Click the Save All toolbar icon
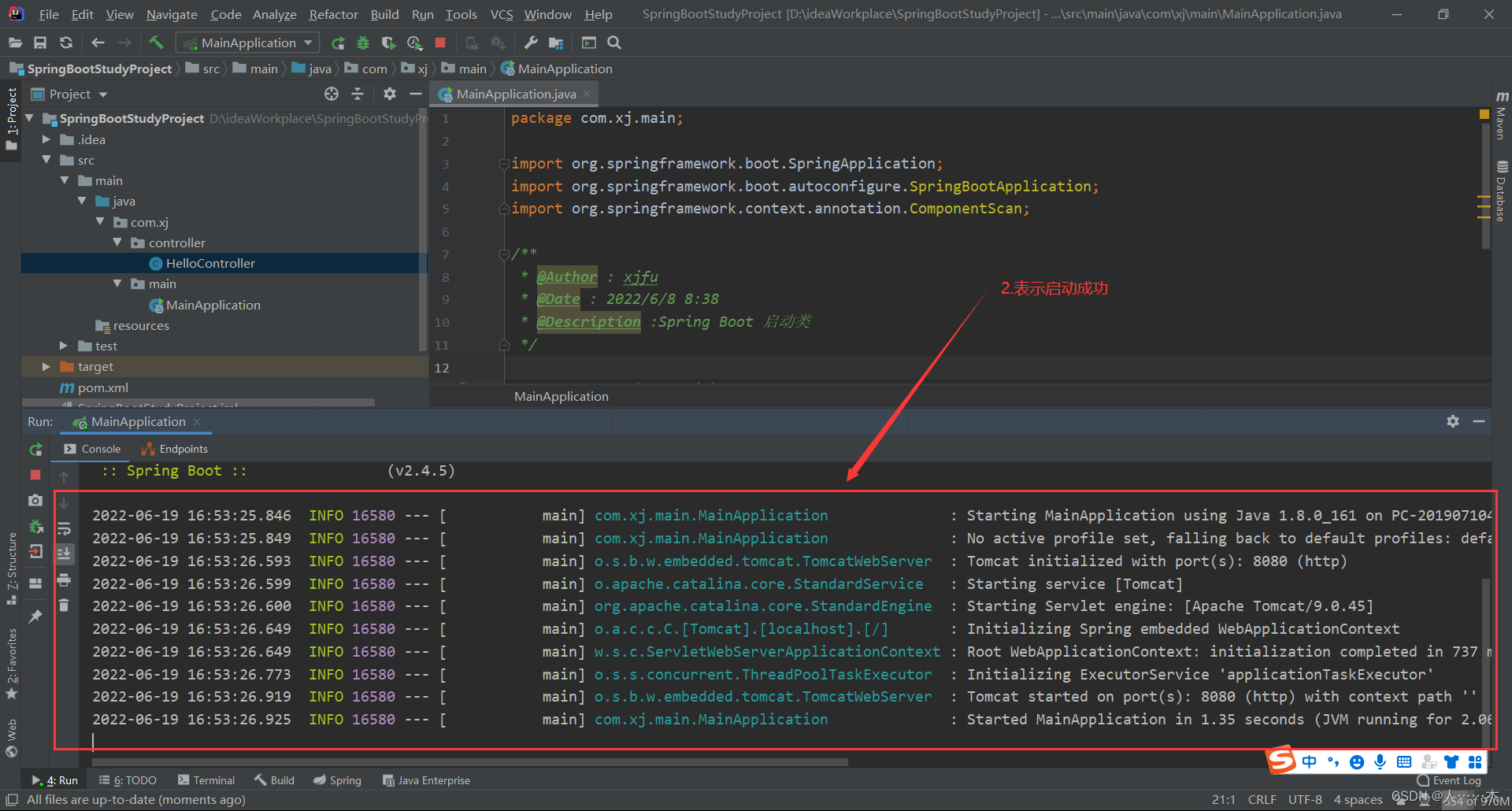The image size is (1512, 811). pos(40,43)
